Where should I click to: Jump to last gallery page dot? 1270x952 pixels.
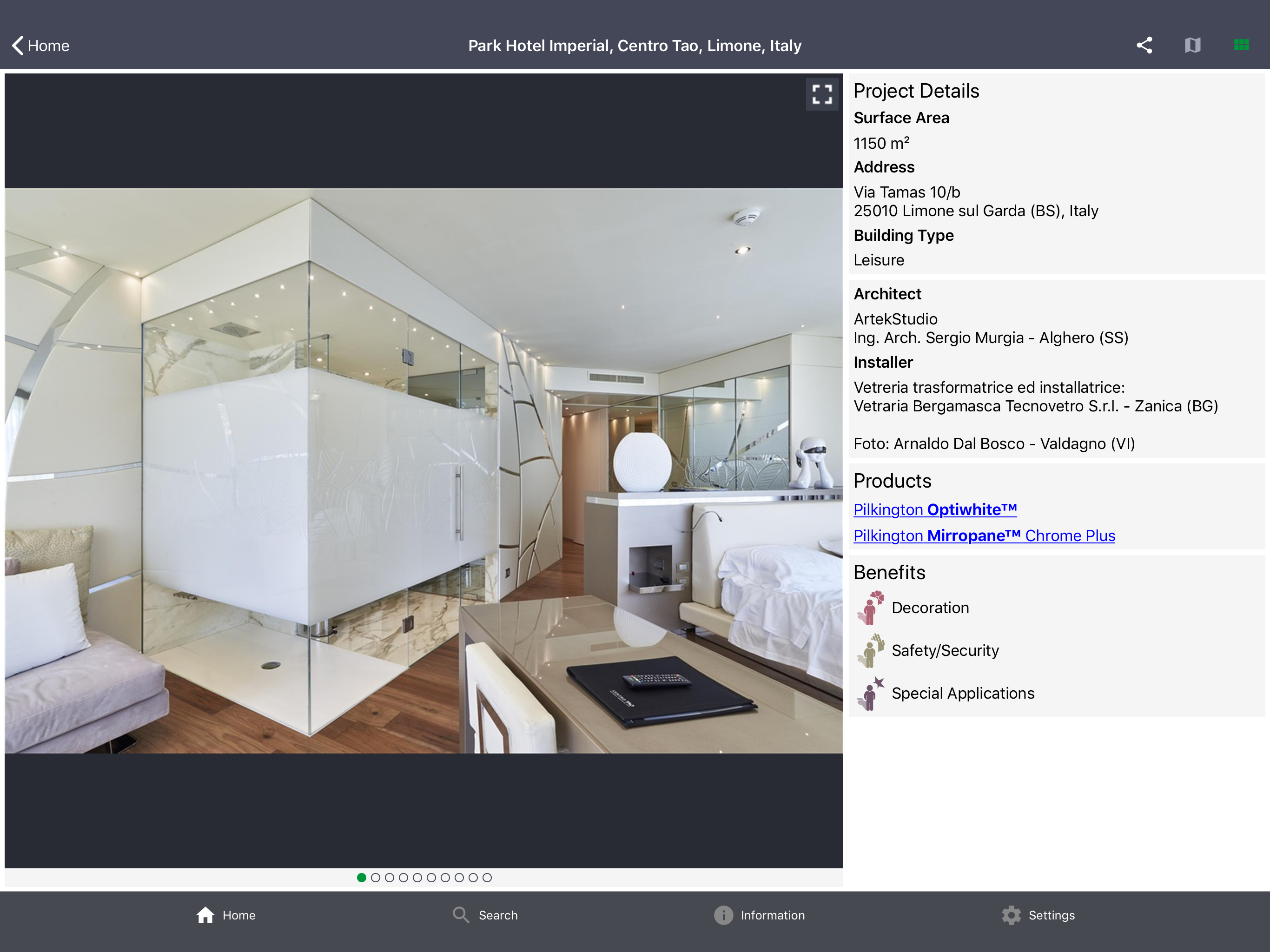(487, 877)
